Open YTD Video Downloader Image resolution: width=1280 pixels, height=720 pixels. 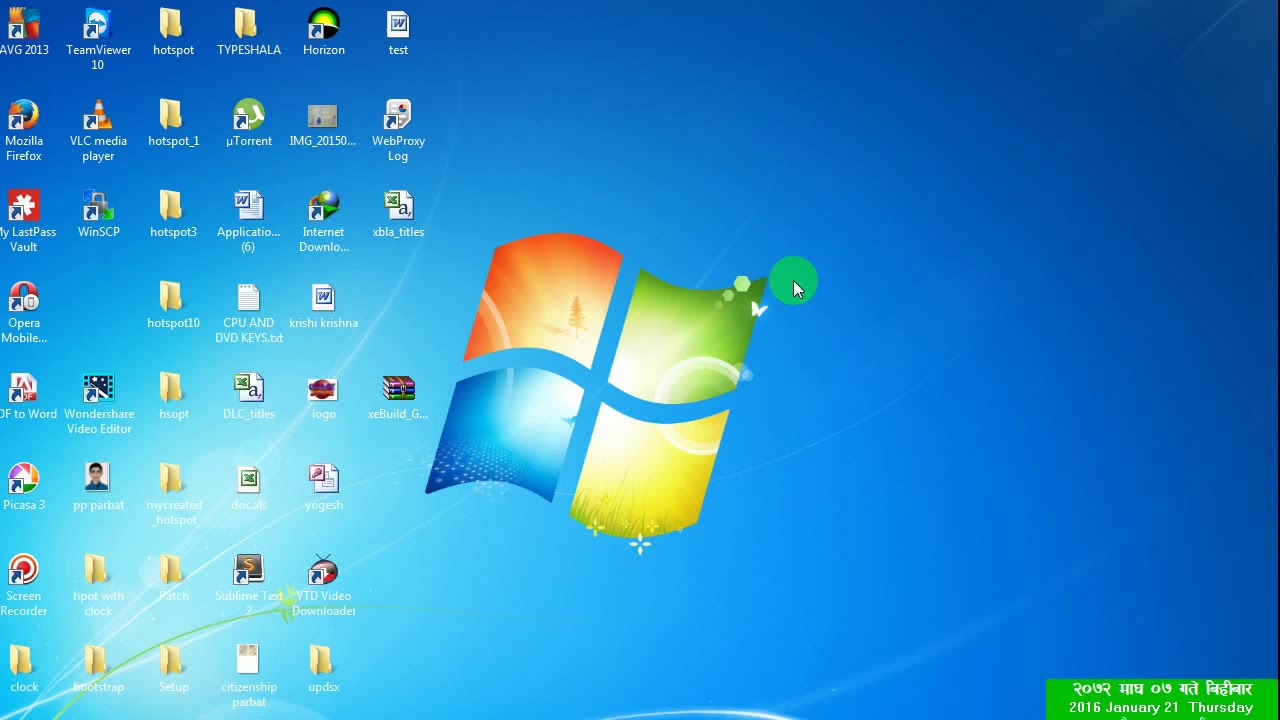pyautogui.click(x=323, y=585)
